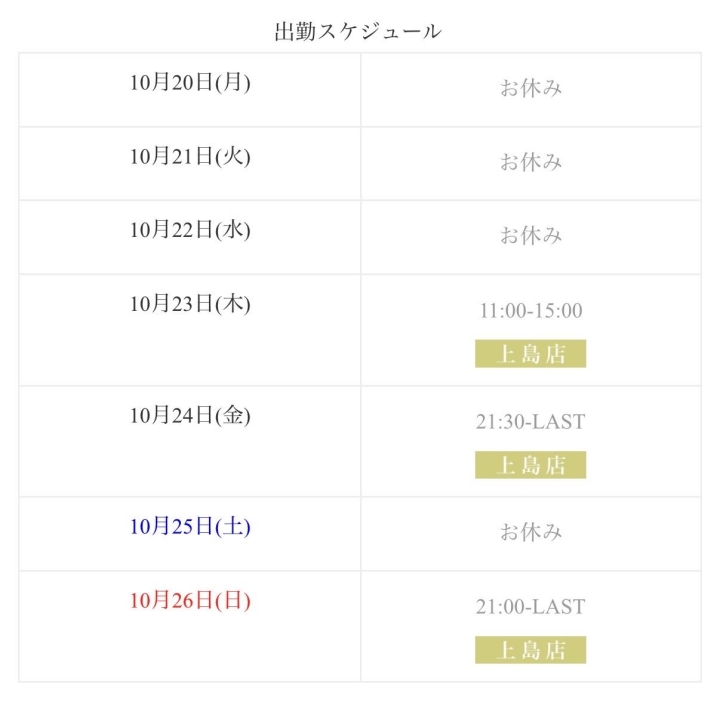
Task: Select the 10月22日(水) date cell
Action: coord(190,230)
